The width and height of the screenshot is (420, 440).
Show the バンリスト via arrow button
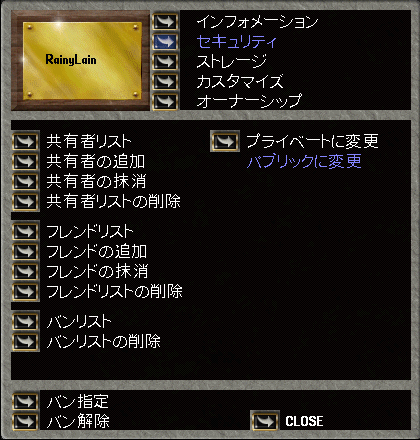25,322
